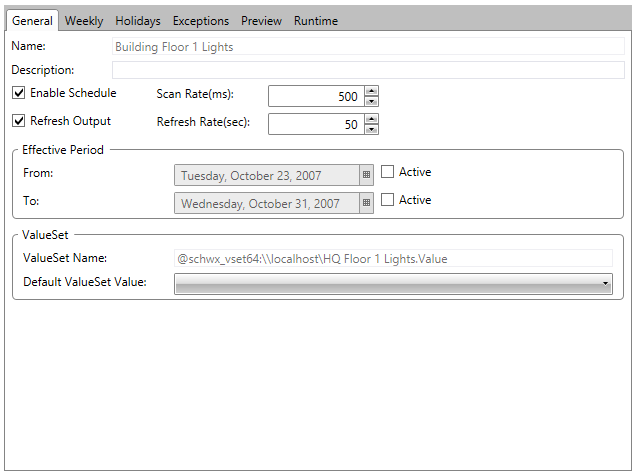This screenshot has height=474, width=636.
Task: Click the Name text field
Action: pyautogui.click(x=367, y=46)
